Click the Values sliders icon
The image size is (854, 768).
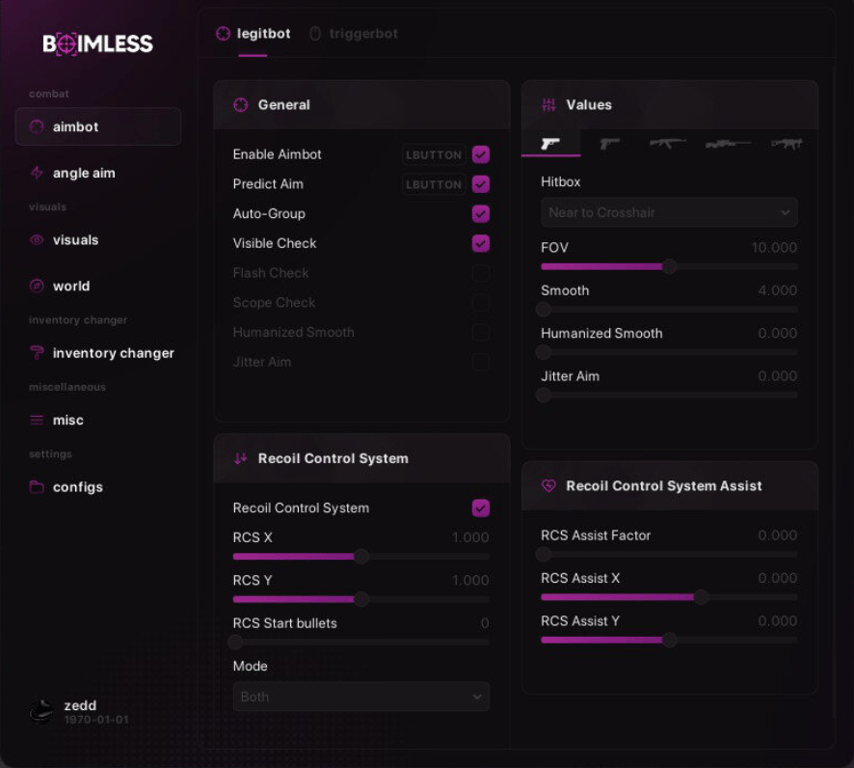[x=549, y=105]
